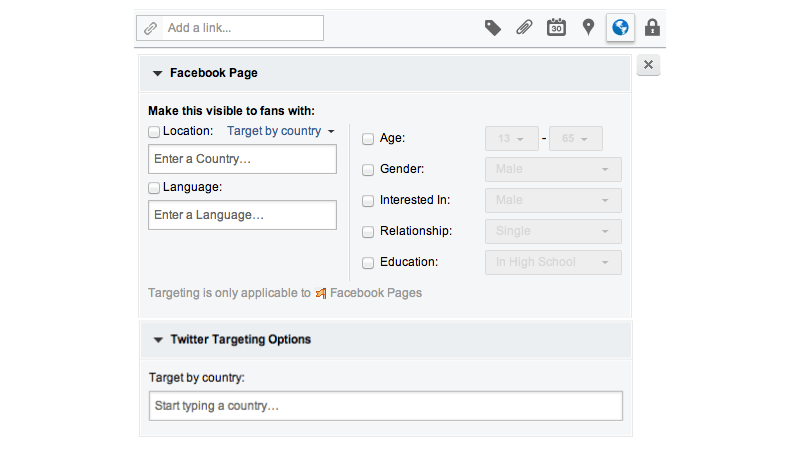785x451 pixels.
Task: Tick the Gender checkbox
Action: click(x=368, y=170)
